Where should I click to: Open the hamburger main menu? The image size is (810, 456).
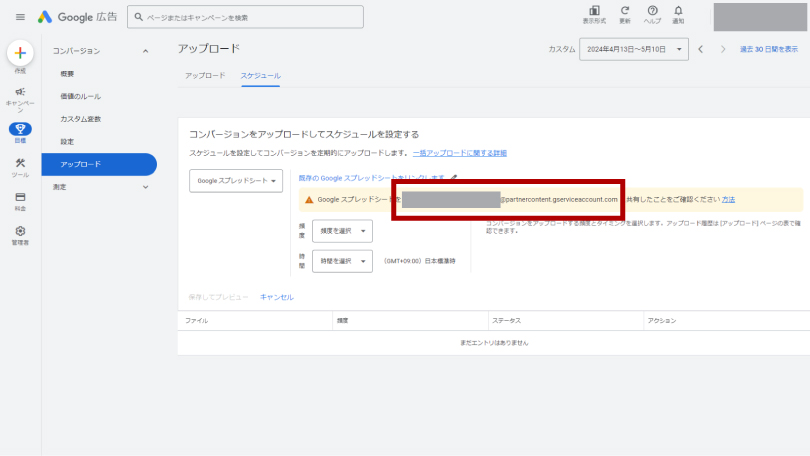pyautogui.click(x=20, y=17)
